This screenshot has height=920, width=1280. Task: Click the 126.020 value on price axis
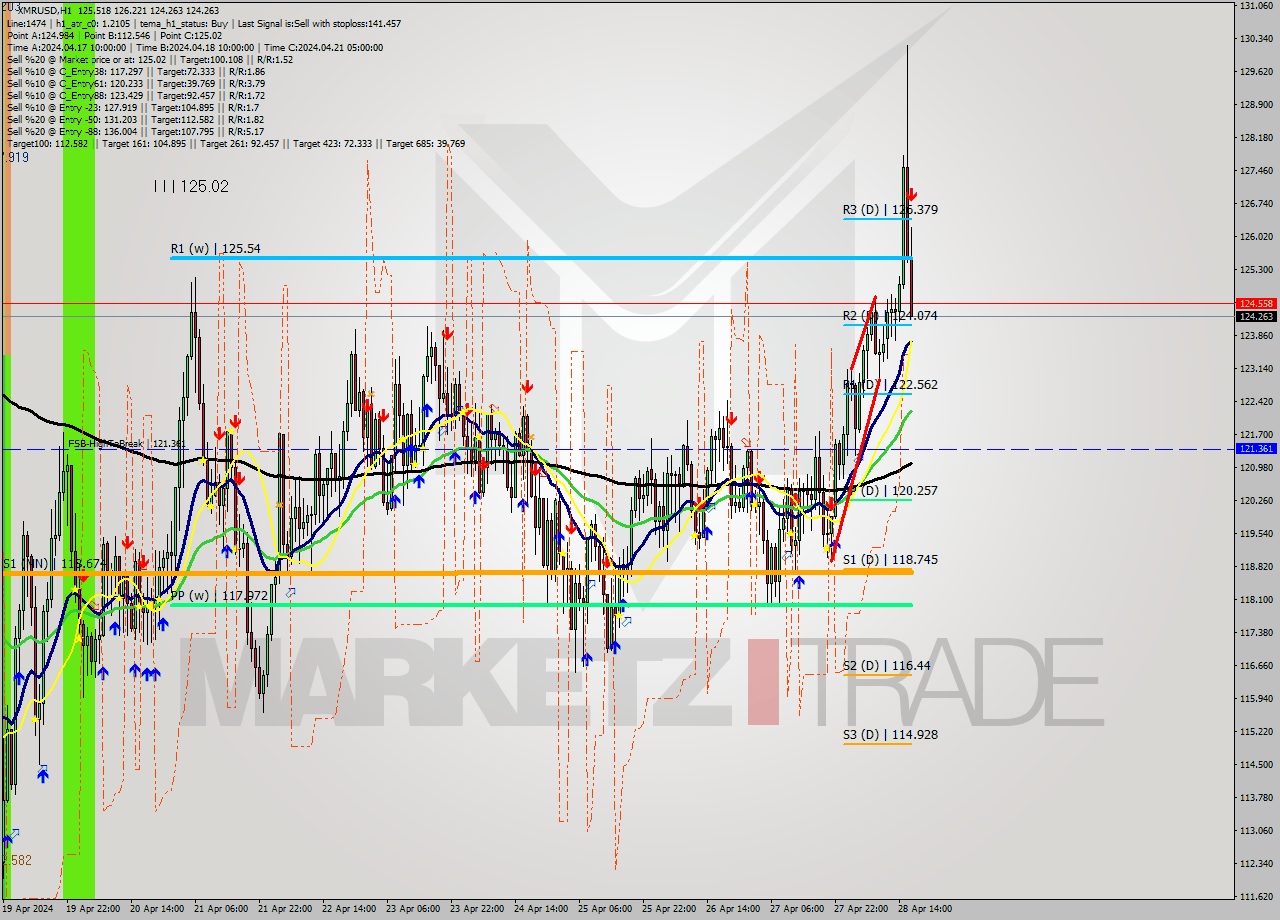point(1256,236)
